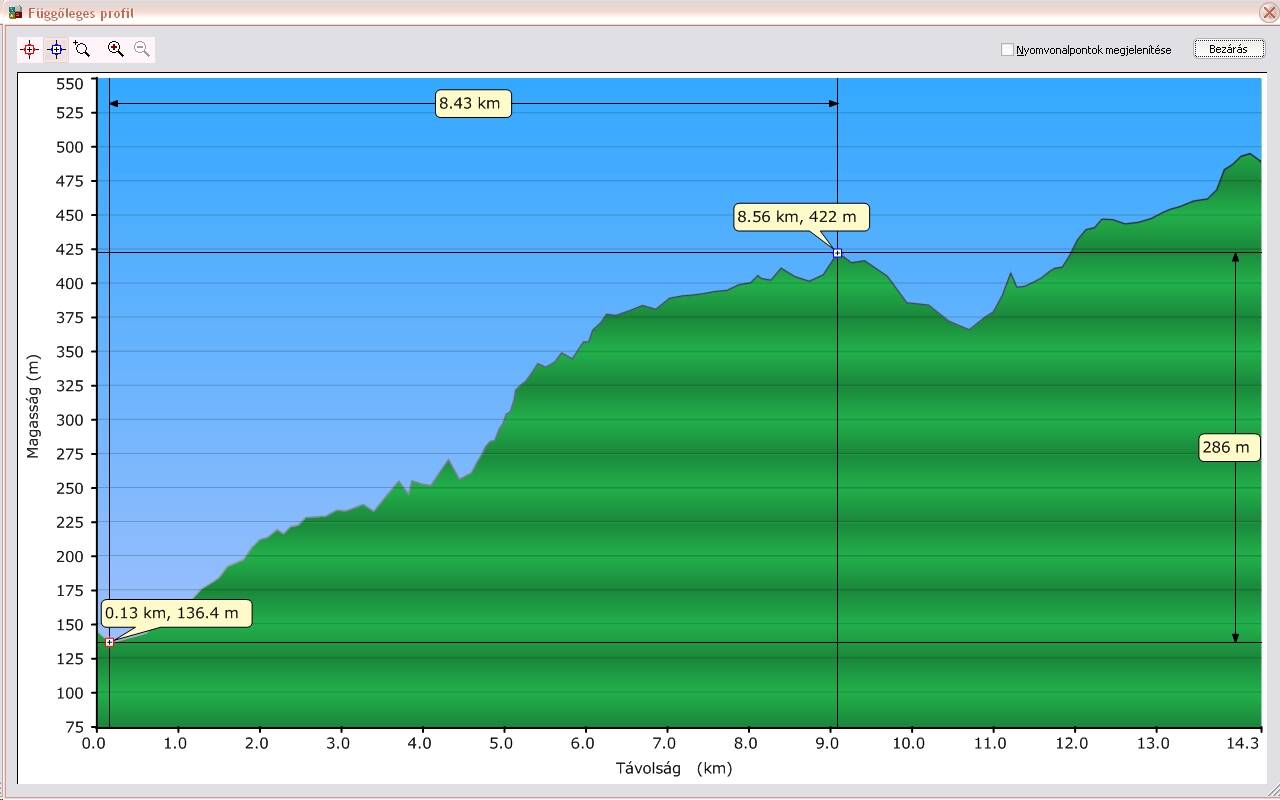Enable Nyomvonalpontok megjelenítése checkbox
1280x800 pixels.
pos(1007,50)
